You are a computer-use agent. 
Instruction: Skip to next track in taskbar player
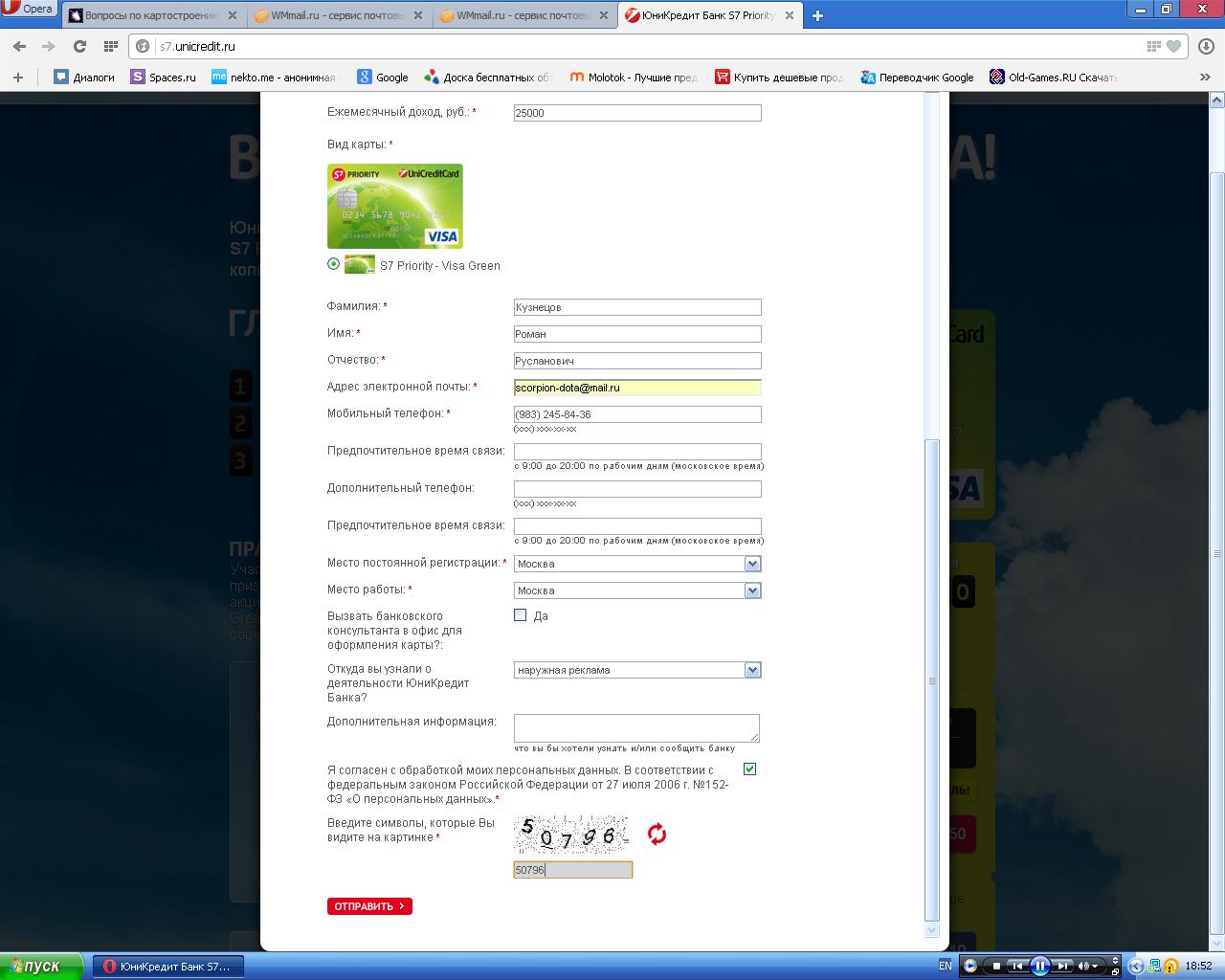[1061, 966]
